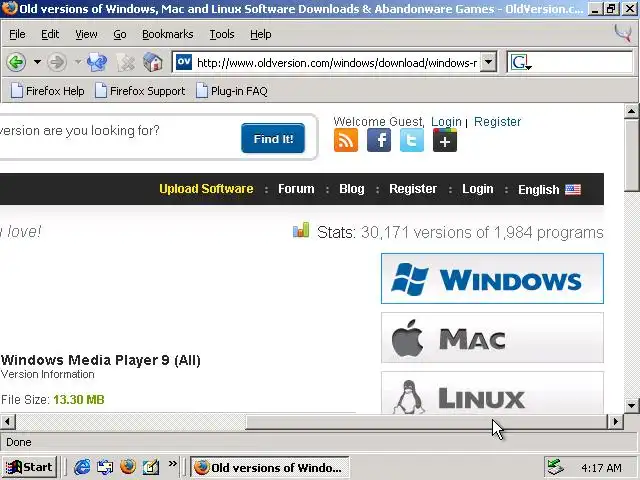The image size is (640, 480).
Task: Click the stats bar chart icon
Action: 301,230
